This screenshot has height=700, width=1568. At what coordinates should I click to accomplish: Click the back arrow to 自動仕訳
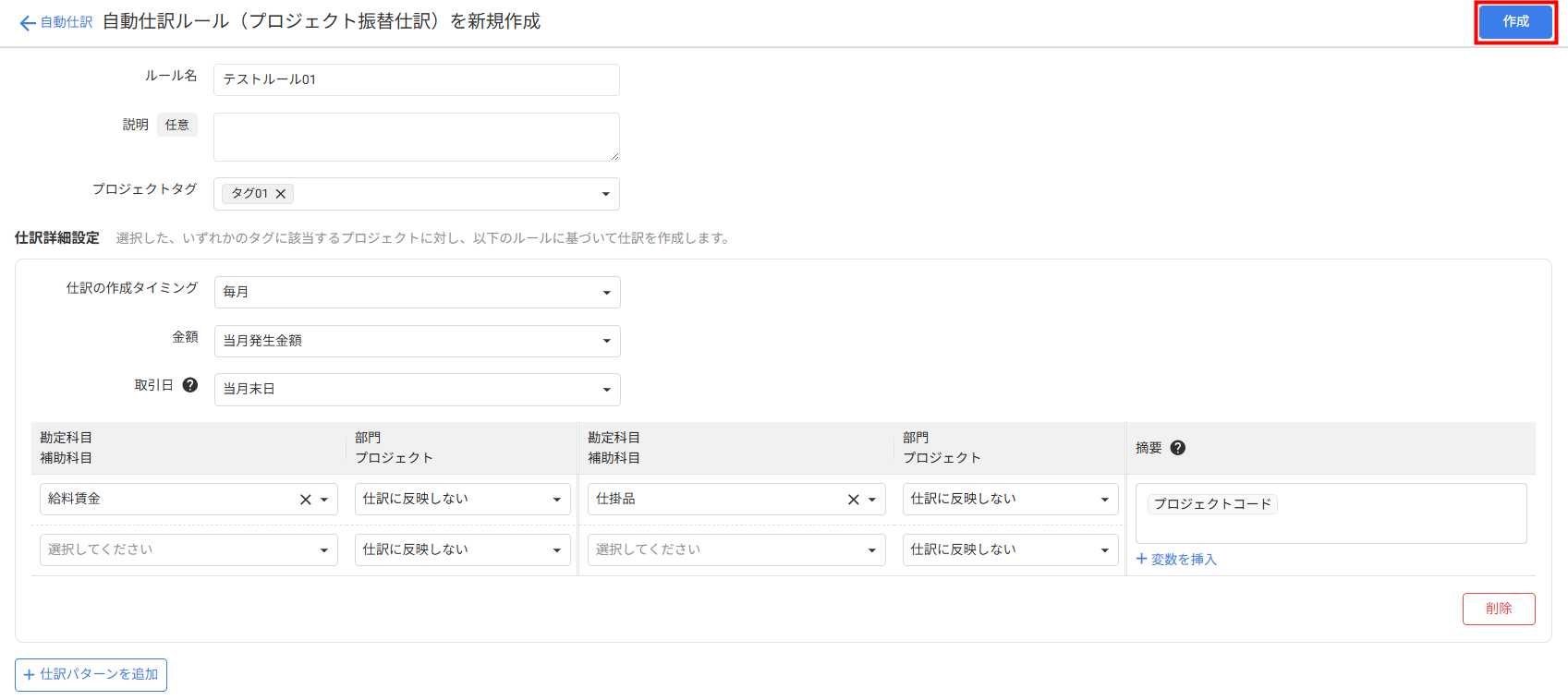tap(28, 23)
